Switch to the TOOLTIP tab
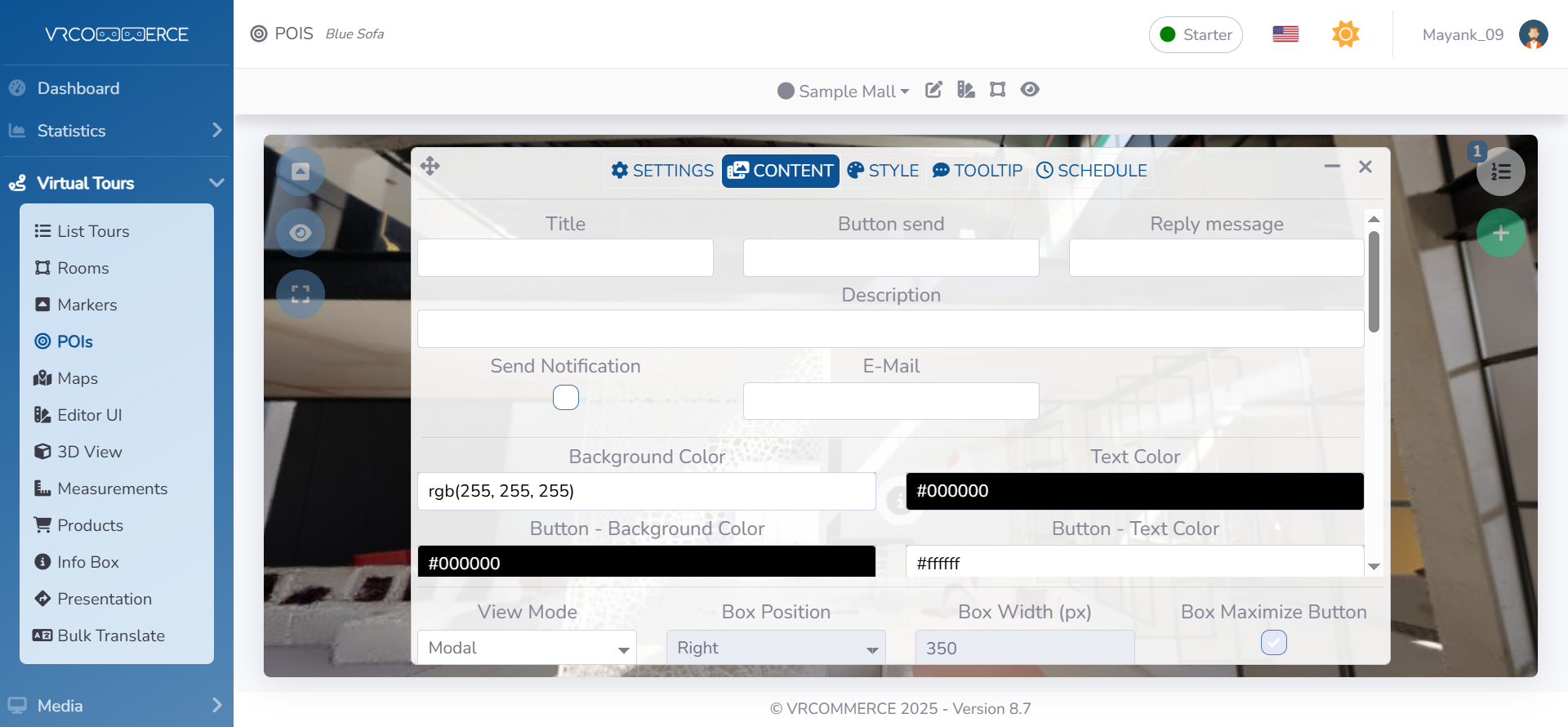 pos(978,171)
